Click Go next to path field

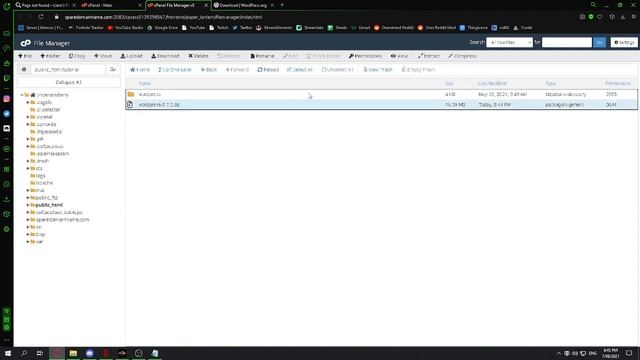point(113,69)
